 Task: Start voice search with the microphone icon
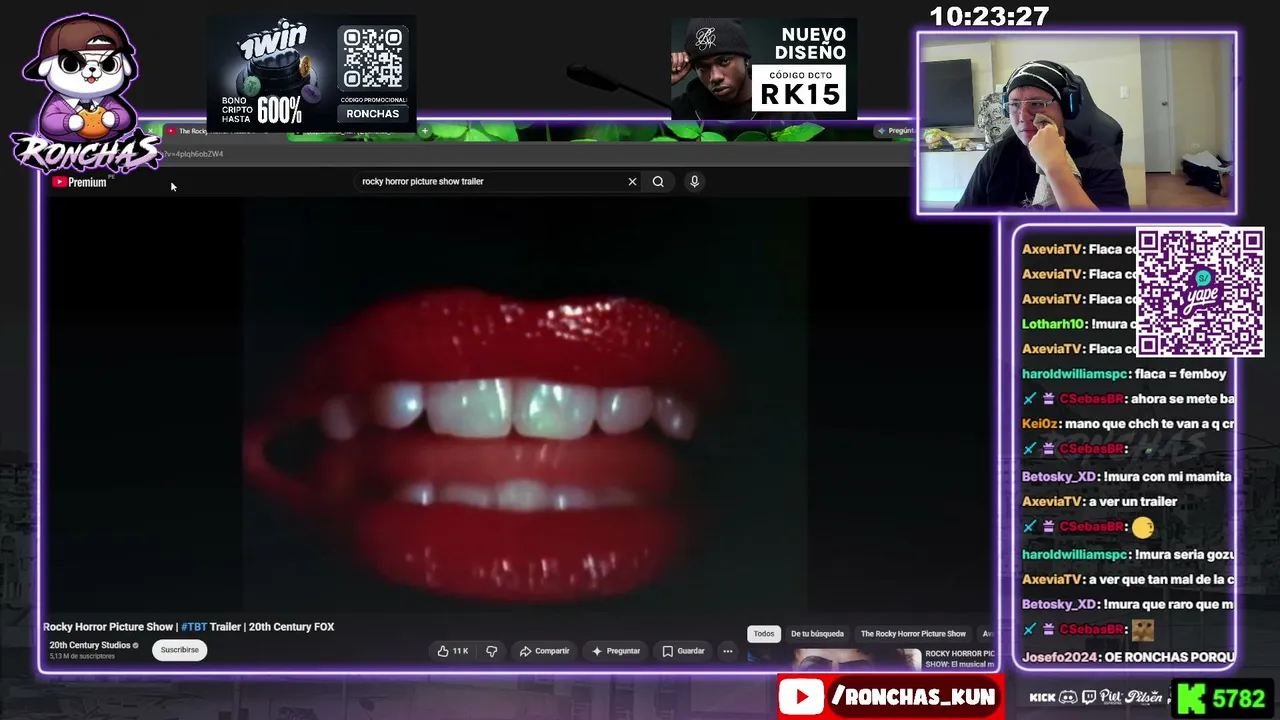pos(694,181)
